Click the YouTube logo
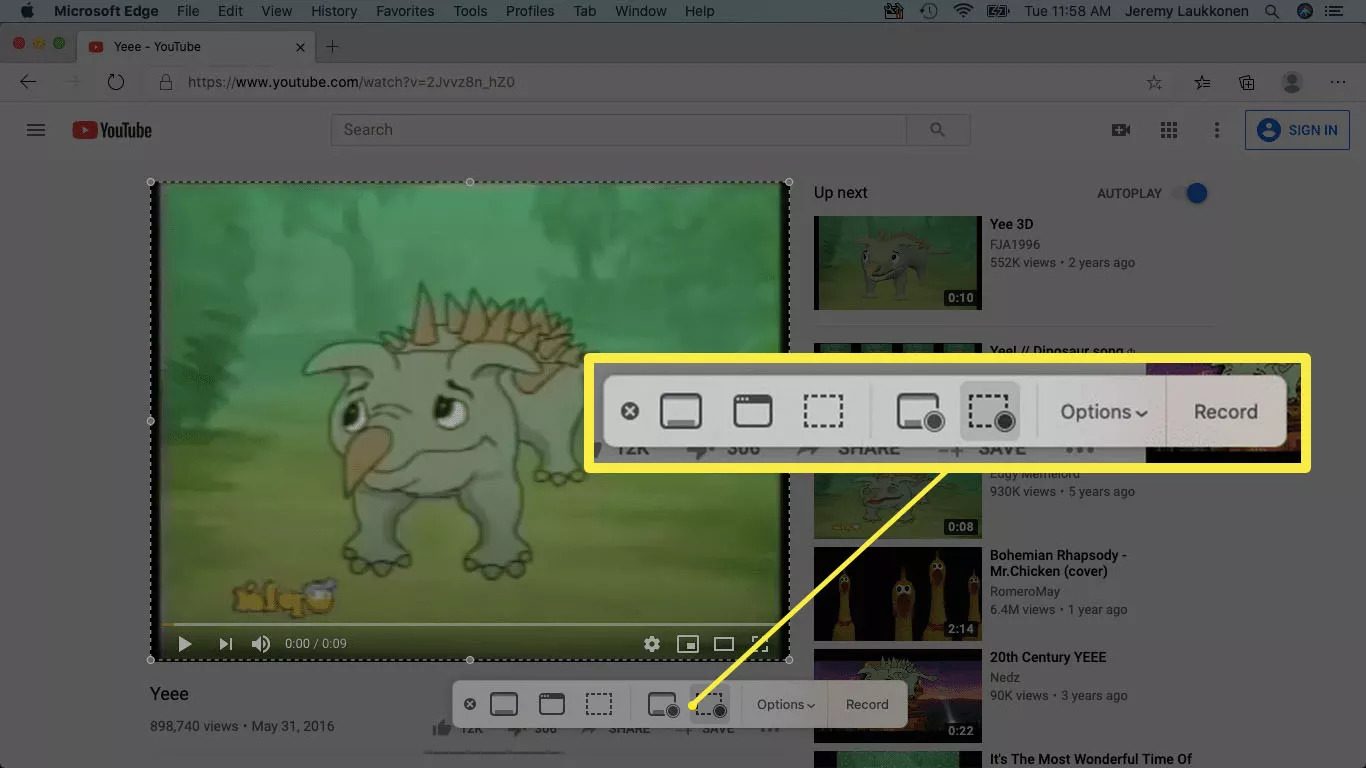The image size is (1366, 768). point(112,130)
